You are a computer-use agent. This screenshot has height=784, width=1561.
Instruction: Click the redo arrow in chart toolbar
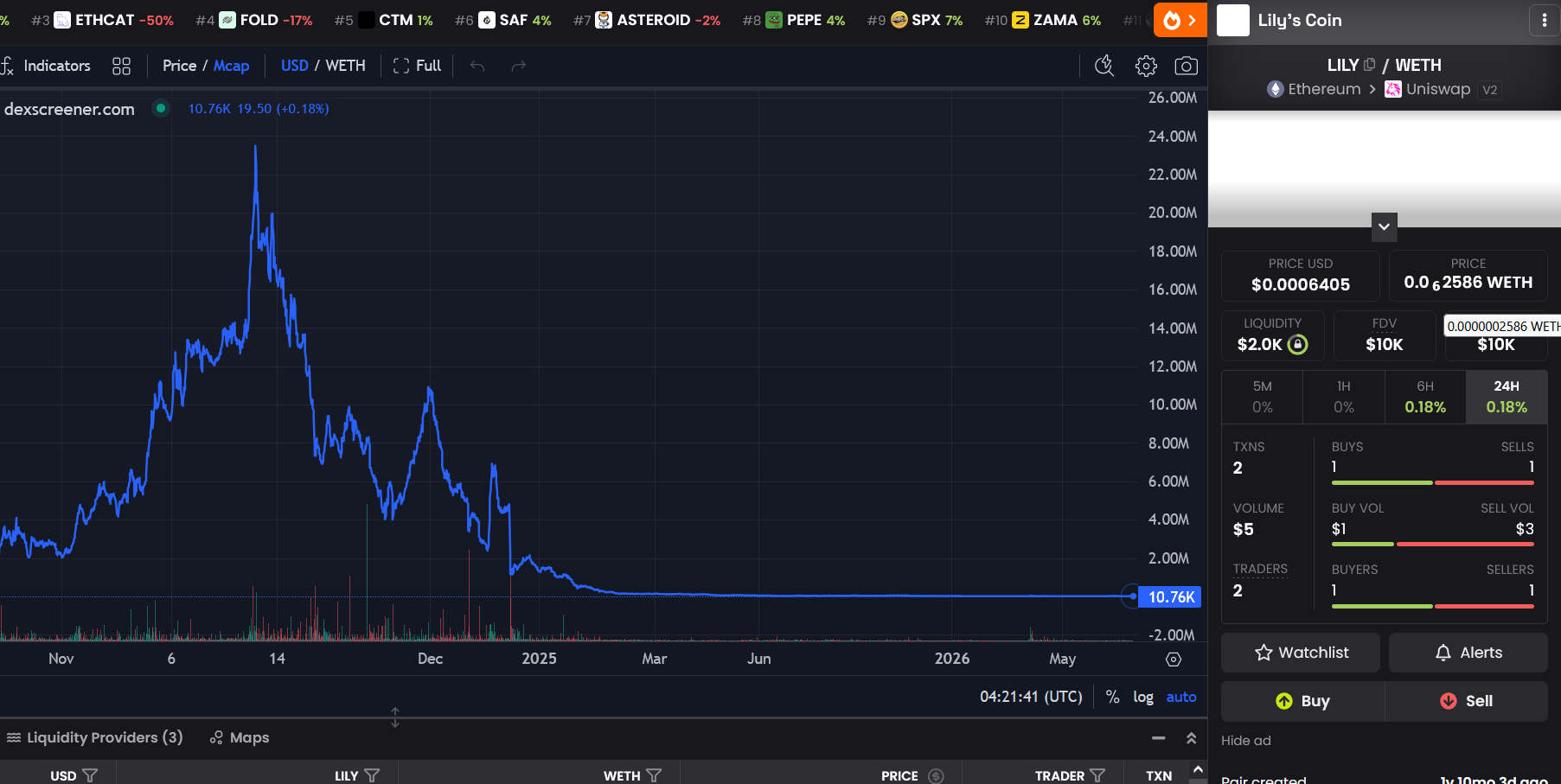pyautogui.click(x=518, y=66)
